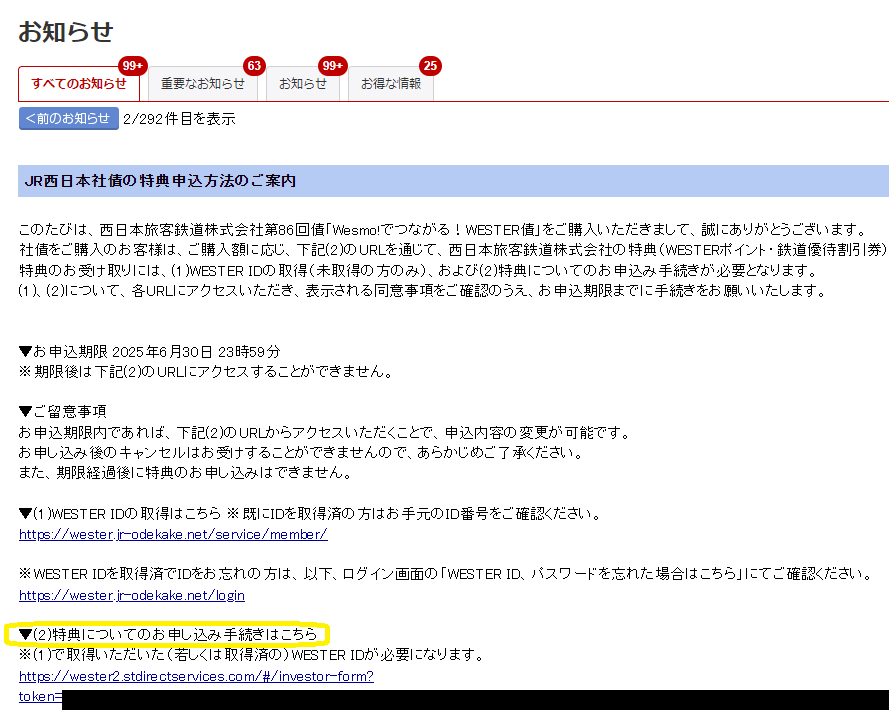889x725 pixels.
Task: Click the お申込期限 2025年6月30日 line
Action: 150,351
